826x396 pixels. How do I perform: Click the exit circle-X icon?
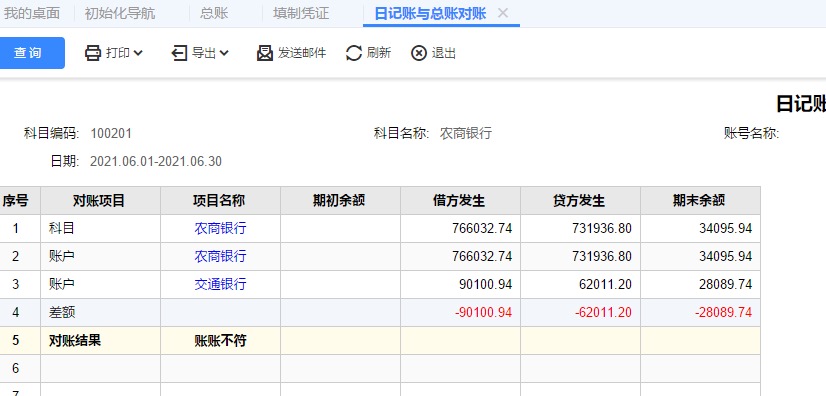tap(419, 53)
